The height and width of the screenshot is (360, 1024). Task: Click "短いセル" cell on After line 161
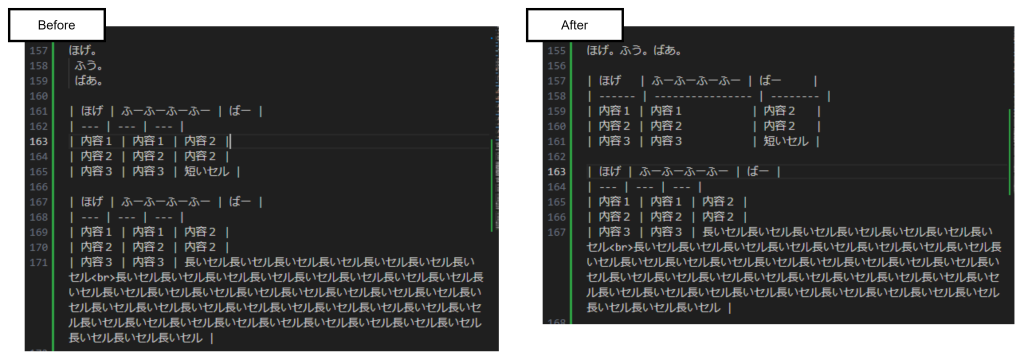[786, 141]
